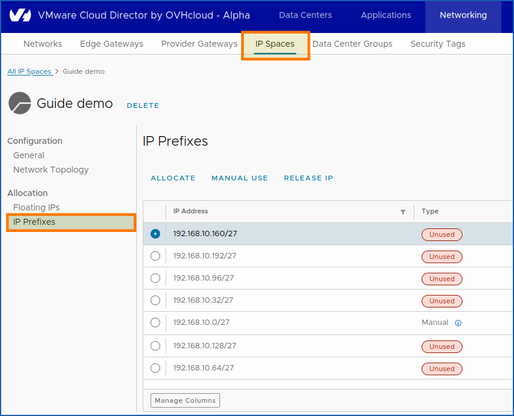Open the IP Address column filter icon
This screenshot has width=514, height=416.
(403, 212)
